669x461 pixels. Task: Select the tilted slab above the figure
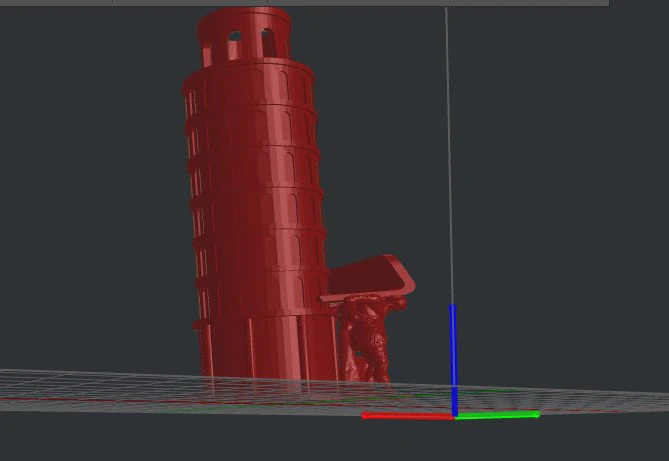click(x=368, y=278)
